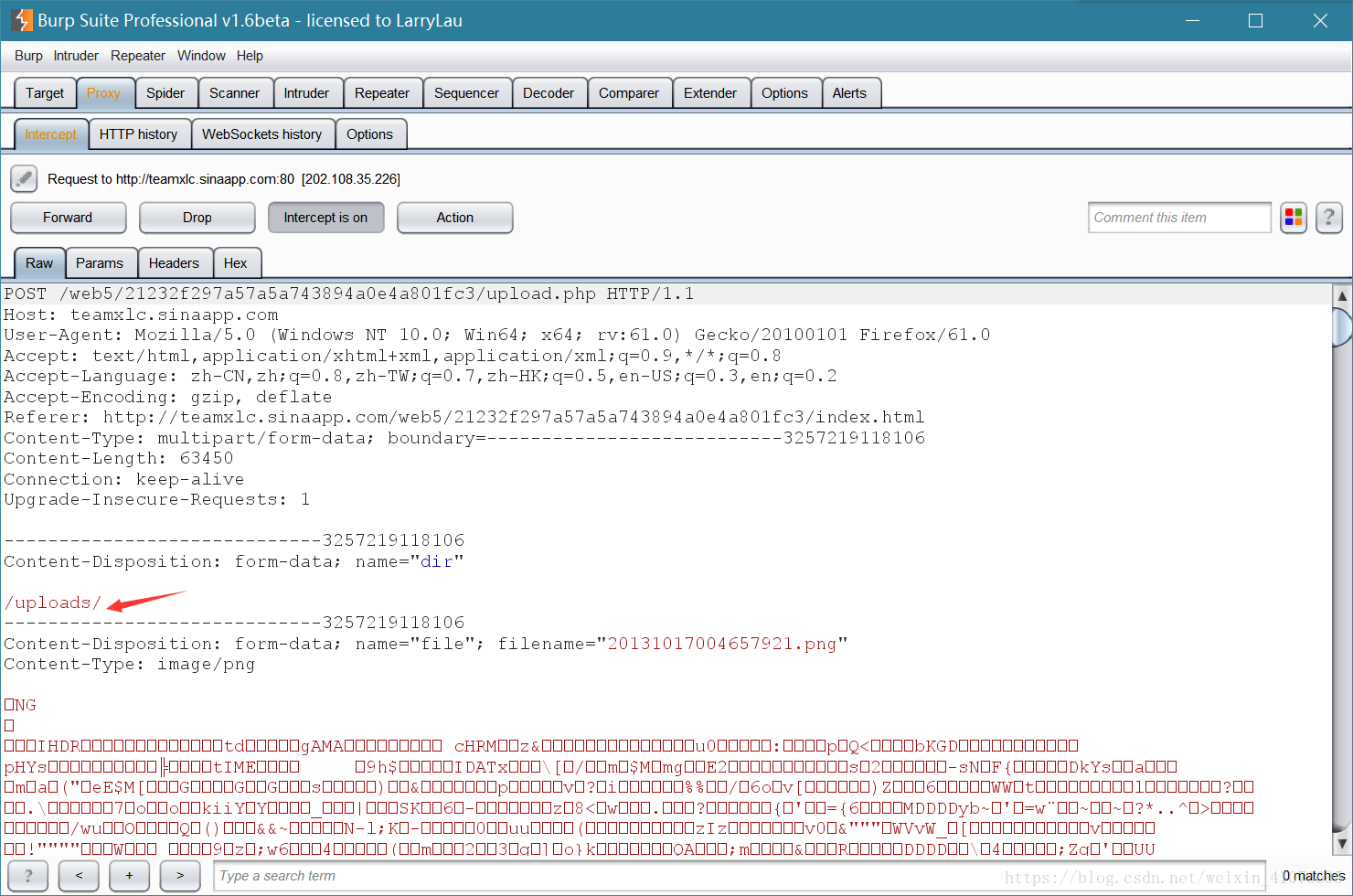Click the Content-Length: 63450 line
1353x896 pixels.
point(119,458)
